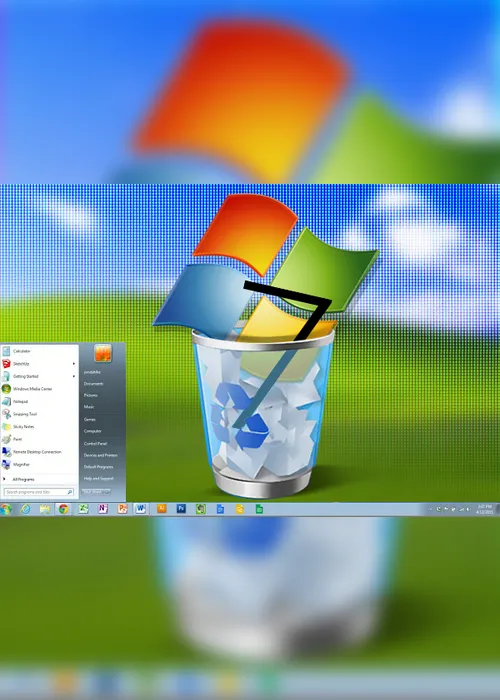Expand the Getting Started submenu arrow
This screenshot has width=500, height=700.
(74, 376)
